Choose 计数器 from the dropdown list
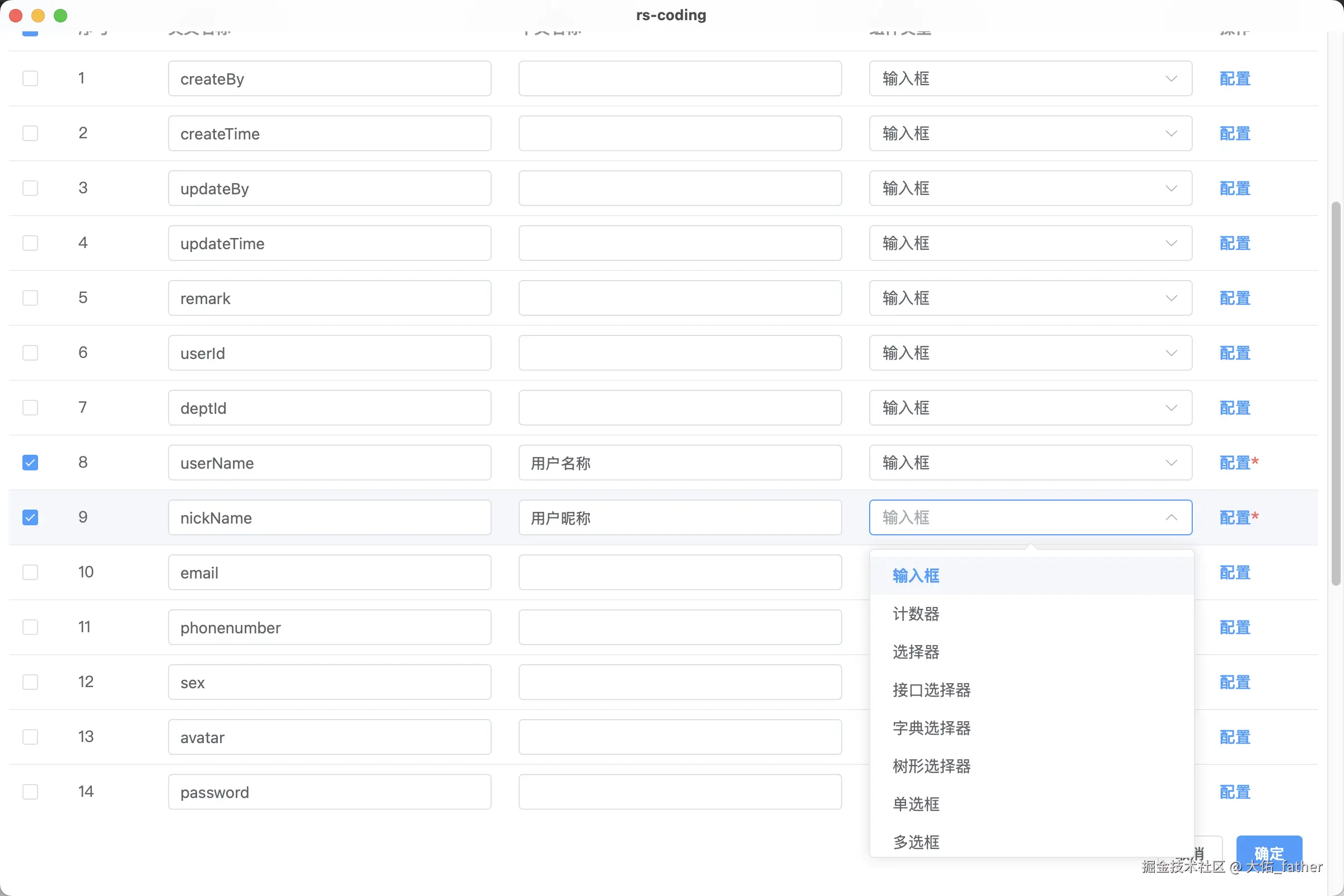This screenshot has height=896, width=1344. (916, 614)
